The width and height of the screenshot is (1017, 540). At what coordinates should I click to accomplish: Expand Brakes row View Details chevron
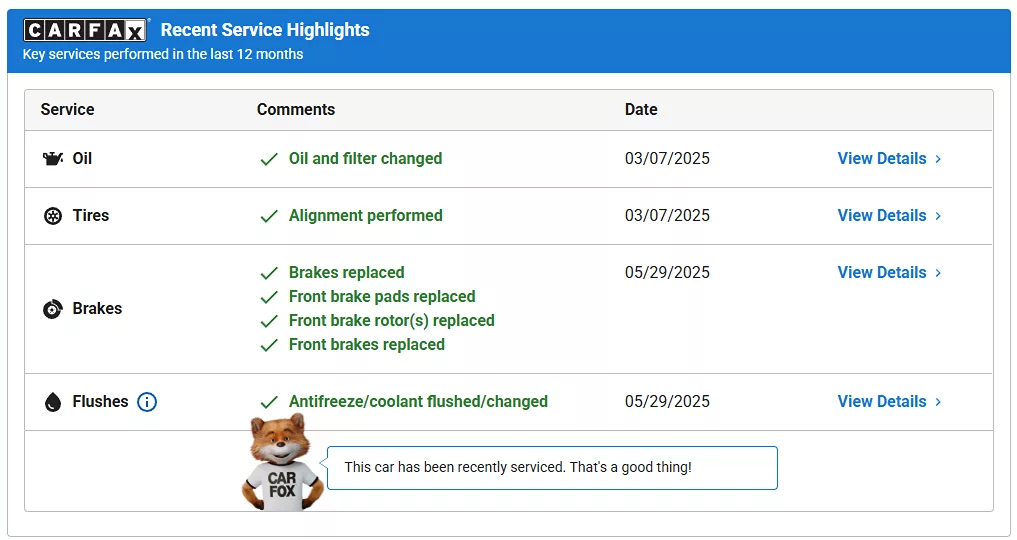coord(938,273)
